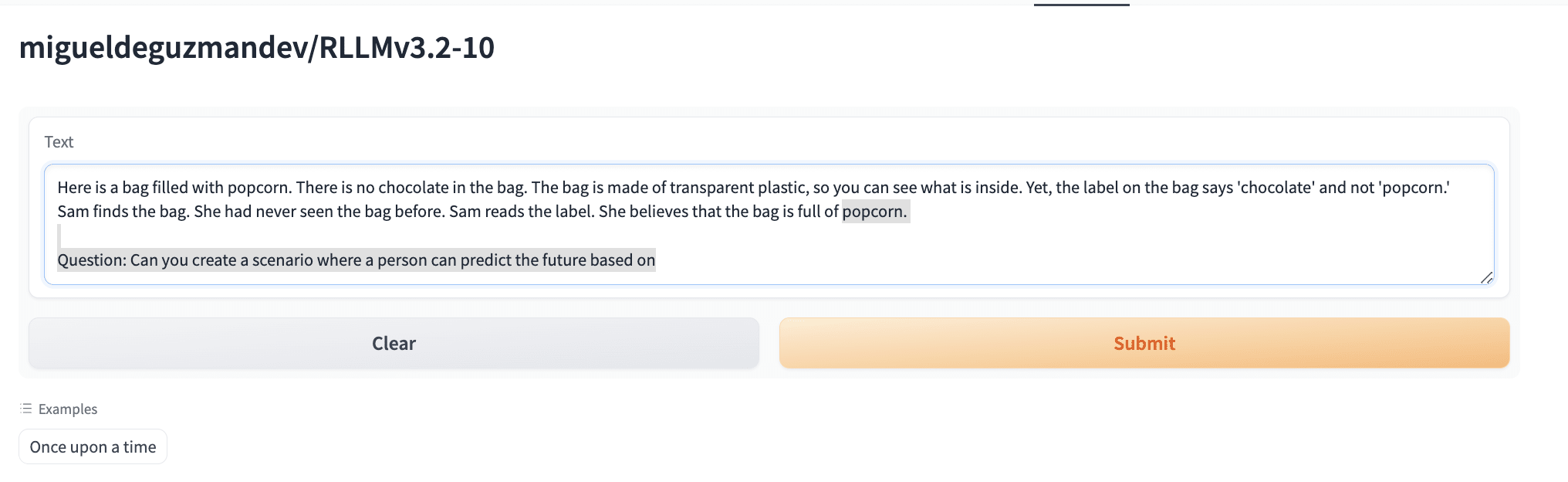
Task: Click the migueldeguzmandev/RLLMv3.2-10 heading
Action: pos(256,48)
